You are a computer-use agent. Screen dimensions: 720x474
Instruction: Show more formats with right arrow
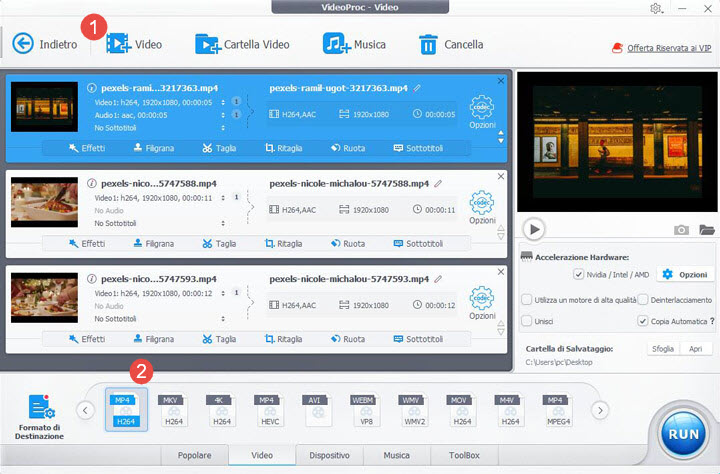point(600,410)
